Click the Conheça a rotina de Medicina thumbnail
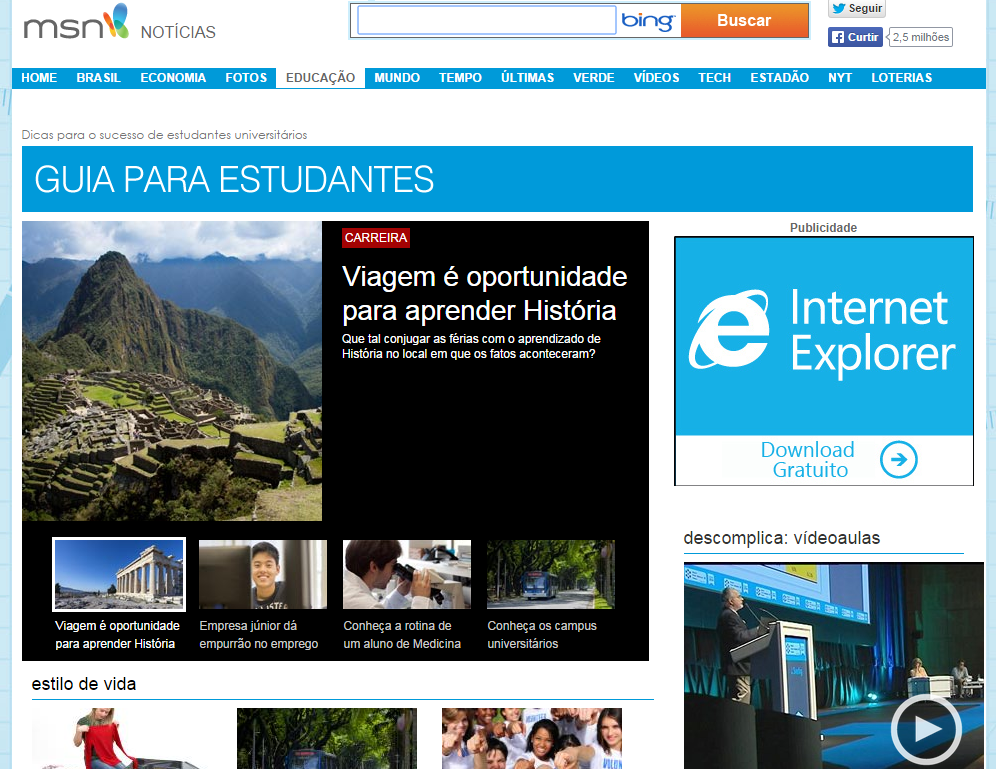 406,574
